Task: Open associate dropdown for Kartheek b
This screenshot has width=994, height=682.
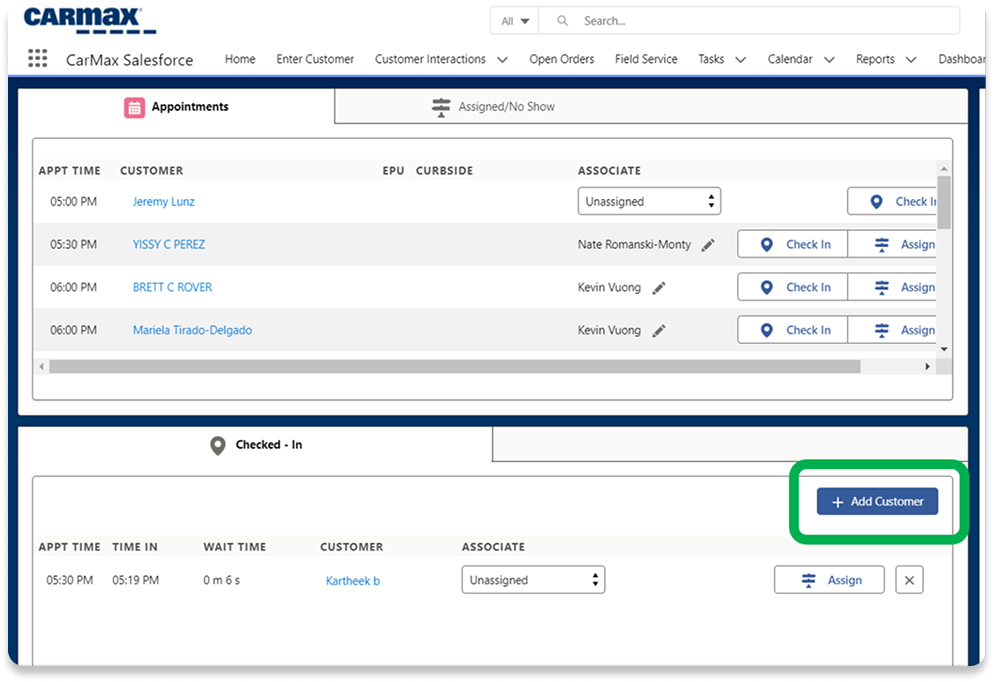Action: tap(533, 580)
